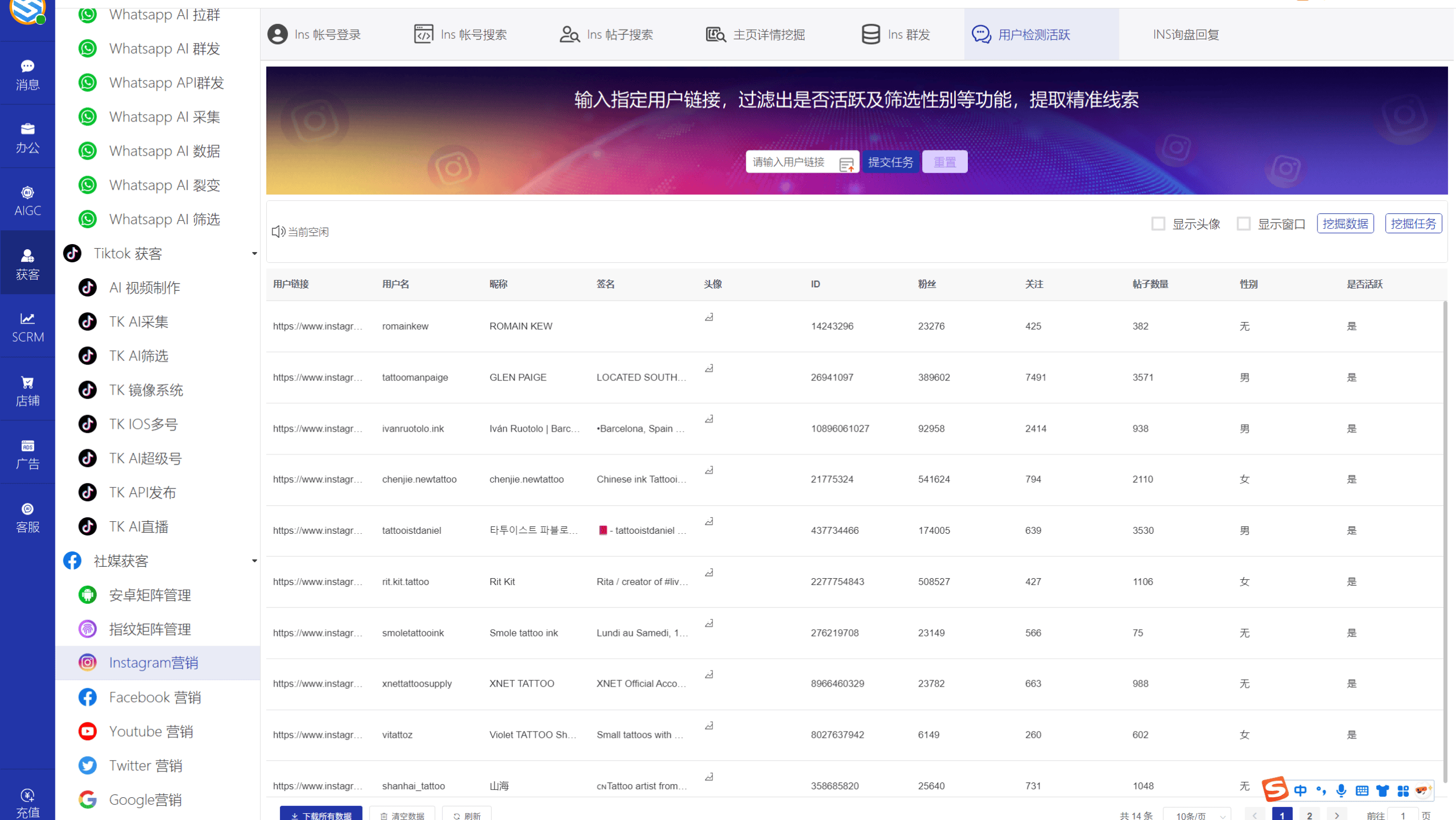Select the Ins 帖子搜索 search icon
This screenshot has height=820, width=1456.
point(569,34)
